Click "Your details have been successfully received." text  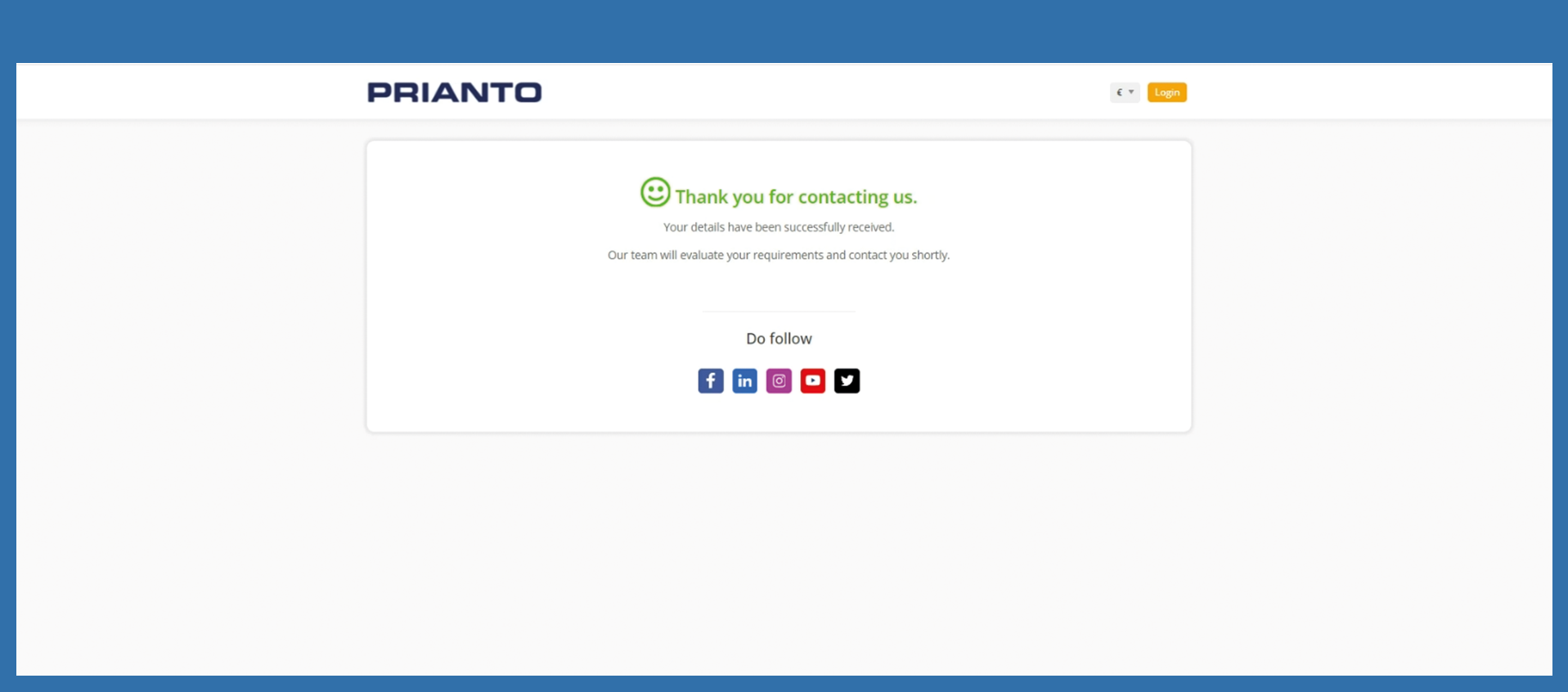click(779, 227)
